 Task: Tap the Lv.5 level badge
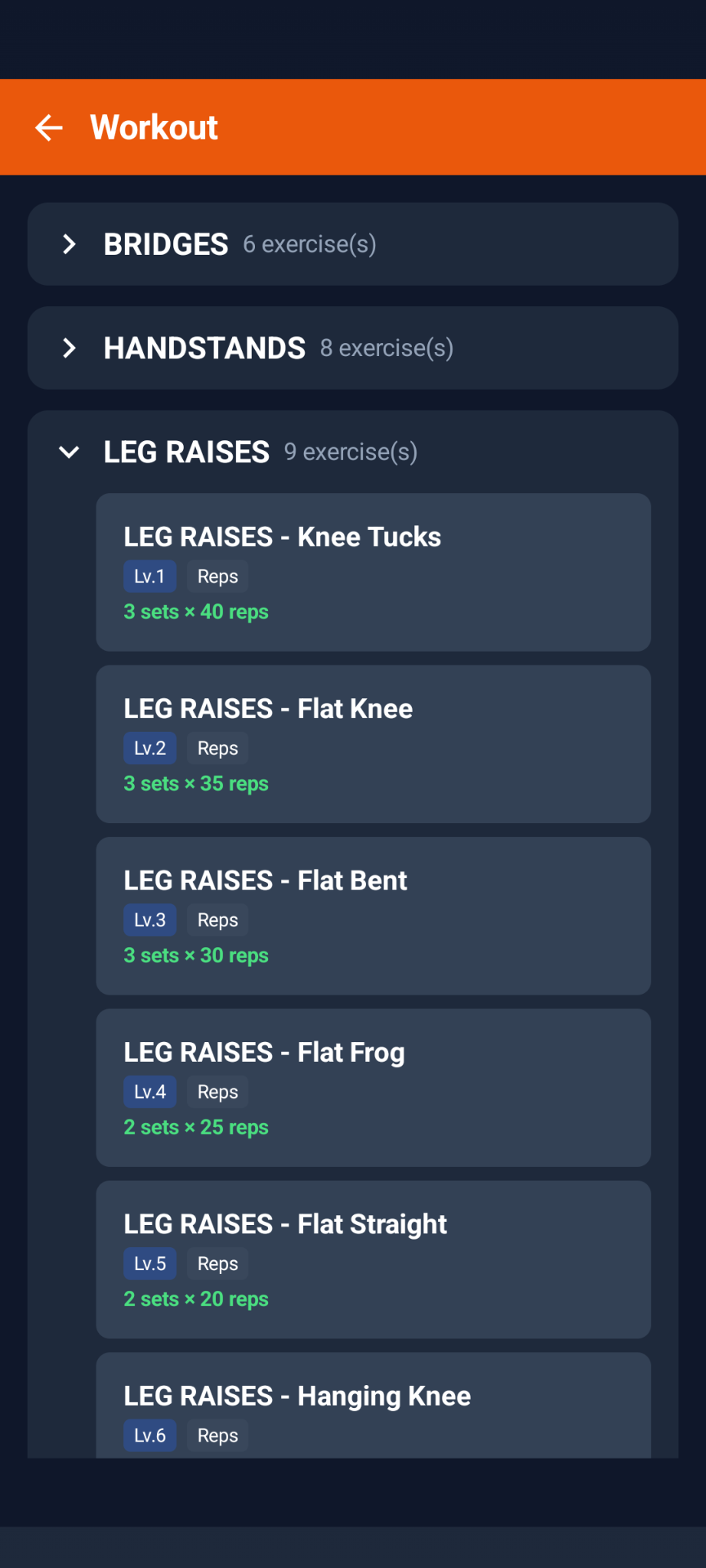[150, 1264]
